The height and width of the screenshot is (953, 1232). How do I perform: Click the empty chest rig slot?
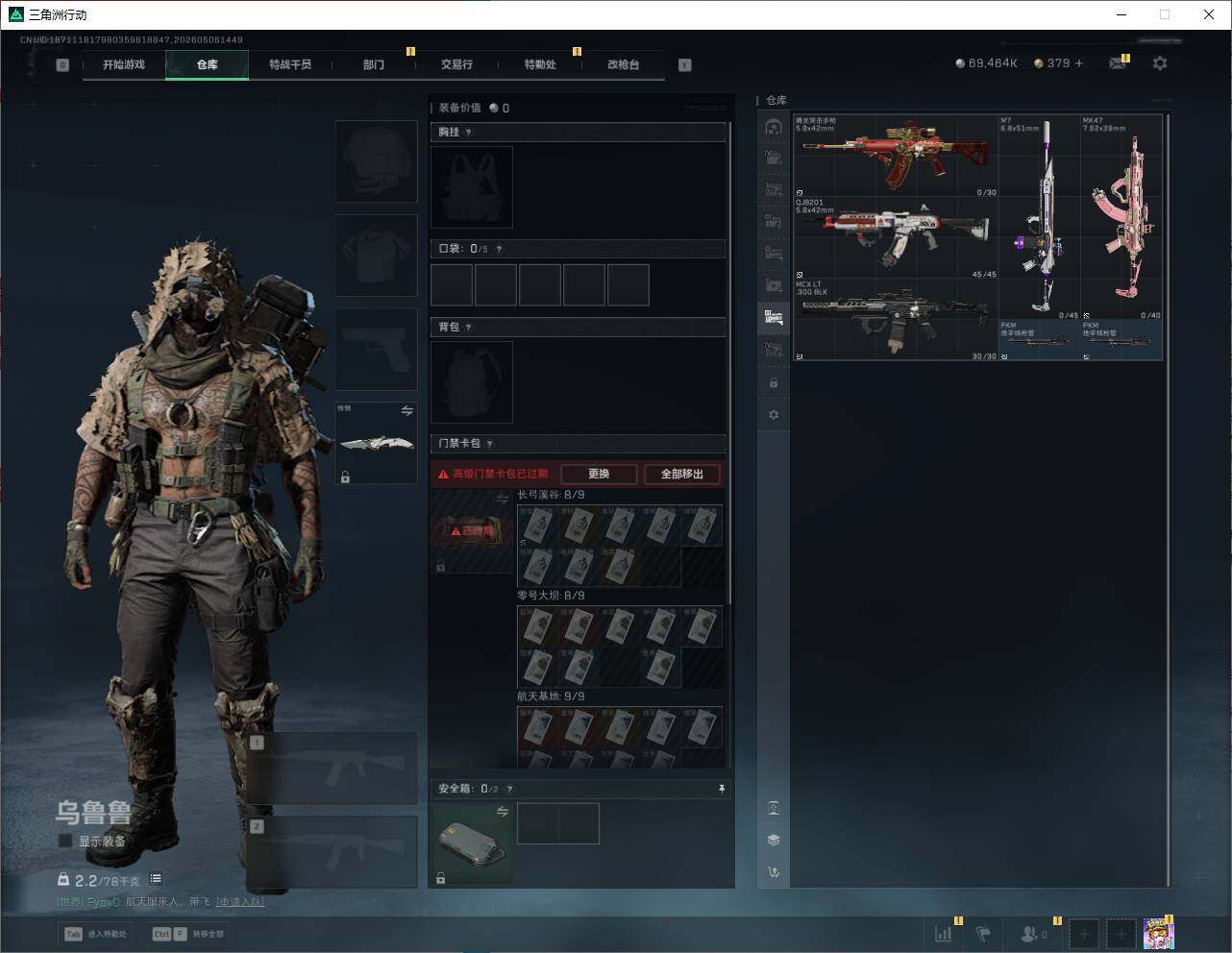point(472,187)
